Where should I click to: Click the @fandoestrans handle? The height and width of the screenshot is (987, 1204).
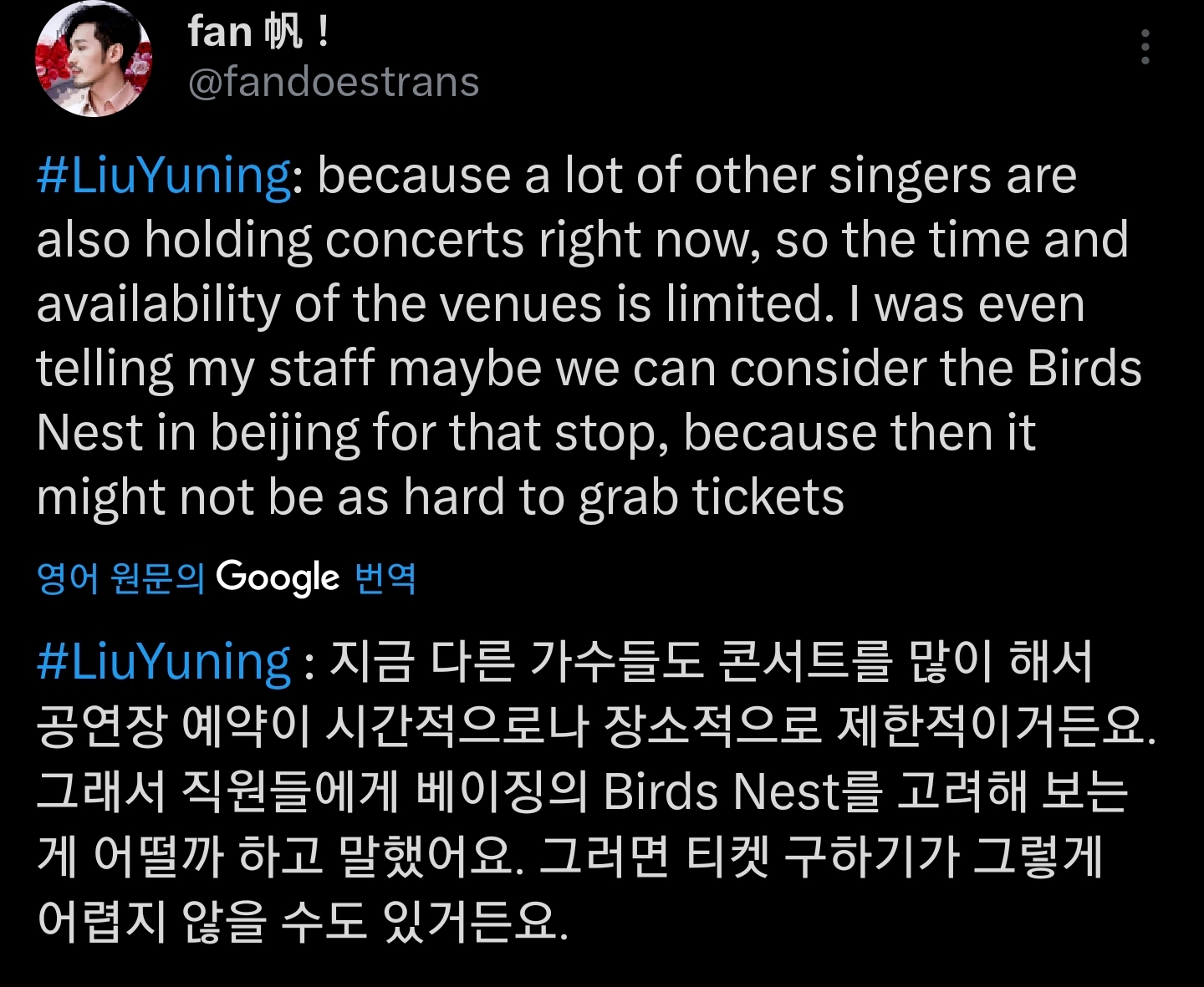[334, 82]
